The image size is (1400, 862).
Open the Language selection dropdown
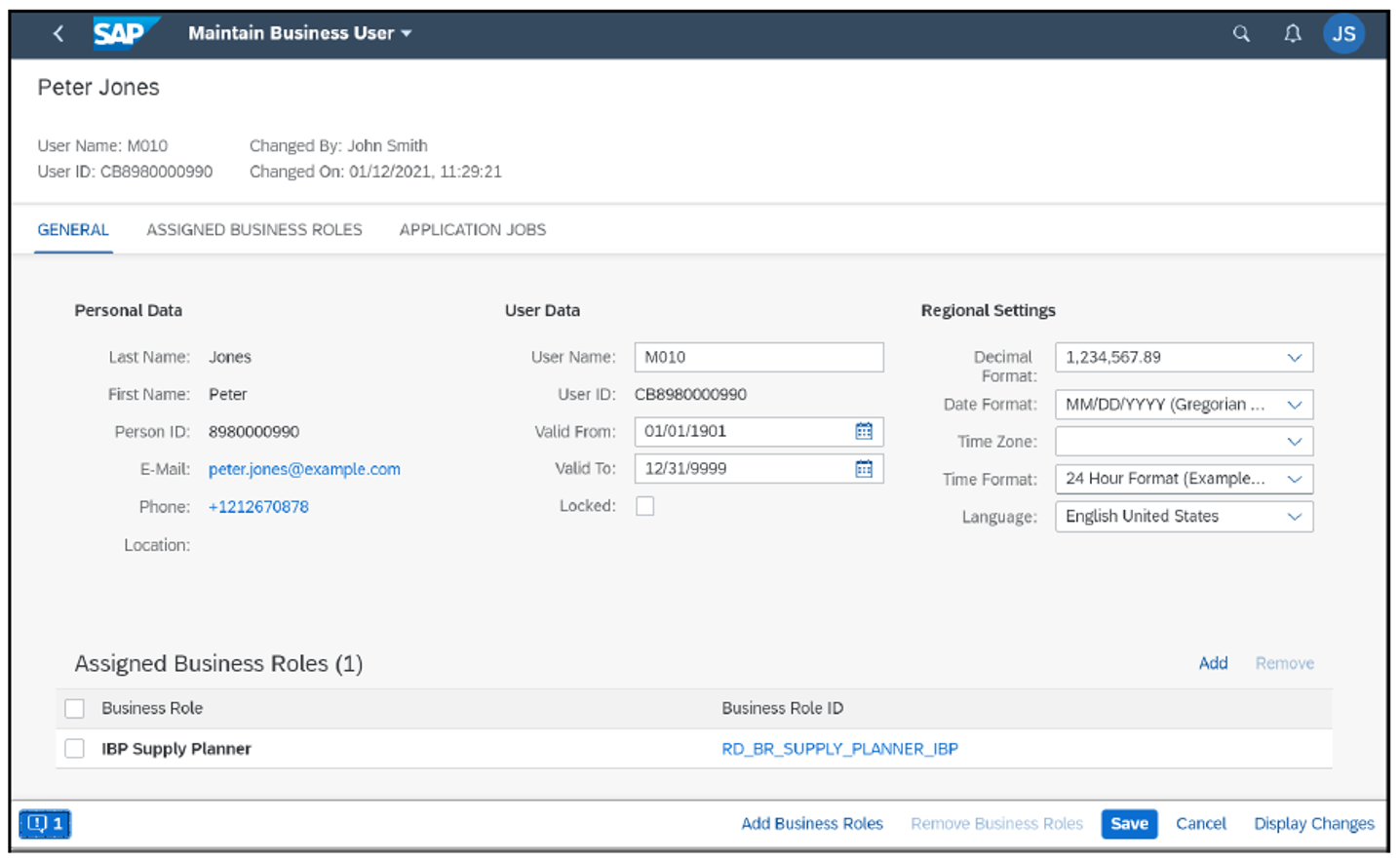[x=1297, y=516]
